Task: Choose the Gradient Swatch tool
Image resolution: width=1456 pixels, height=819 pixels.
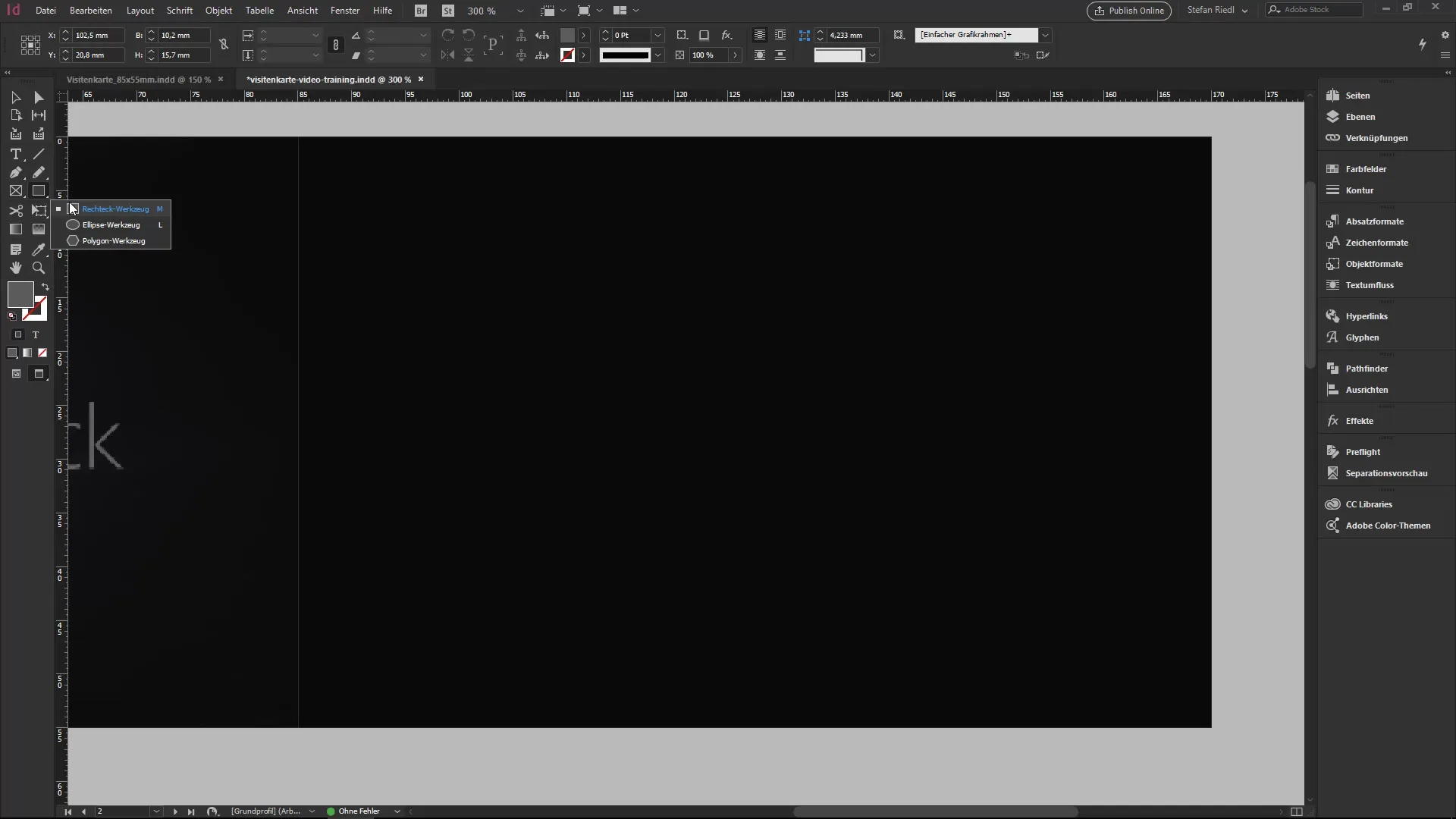Action: pyautogui.click(x=16, y=229)
